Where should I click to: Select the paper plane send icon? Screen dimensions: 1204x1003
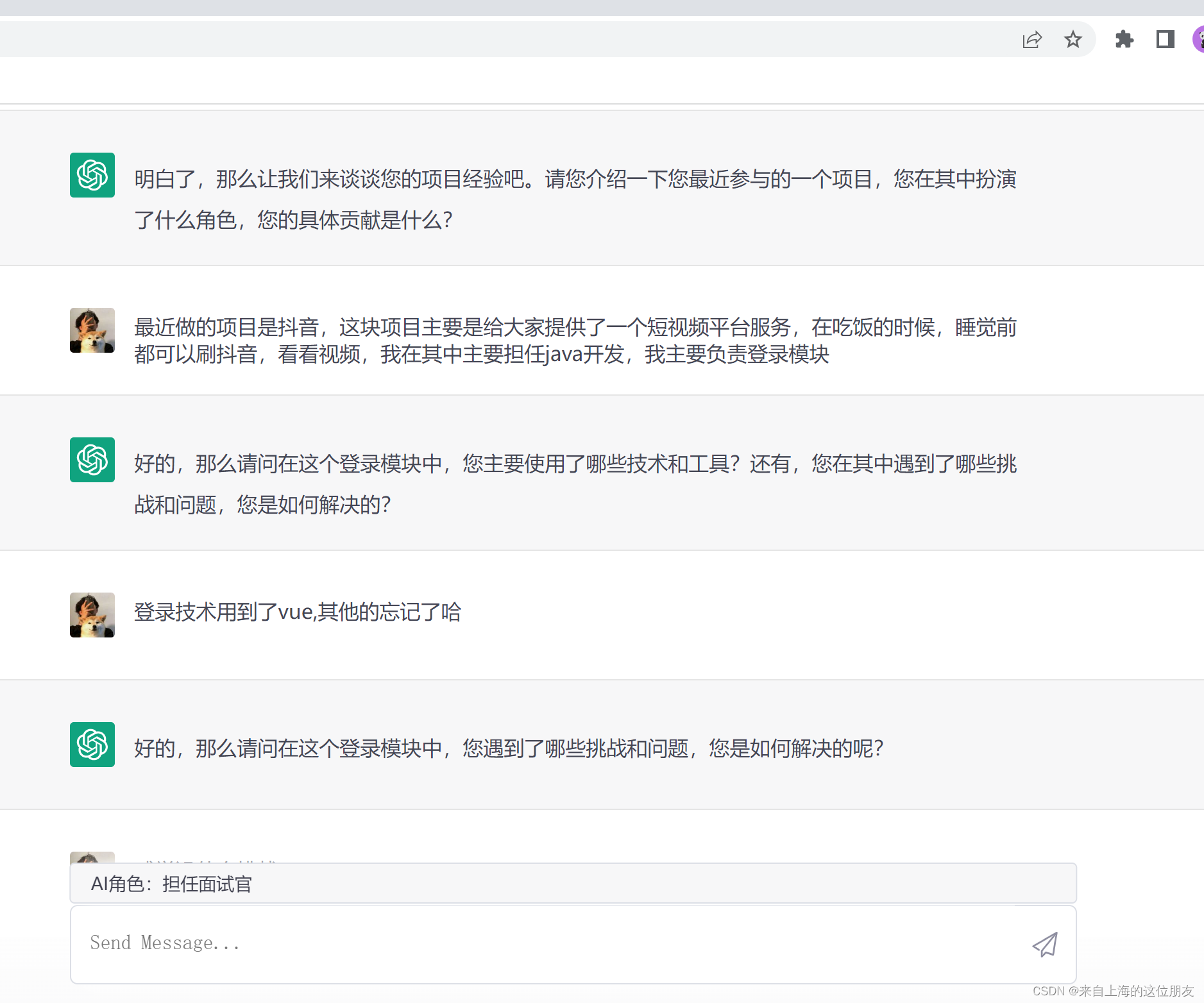pos(1044,944)
